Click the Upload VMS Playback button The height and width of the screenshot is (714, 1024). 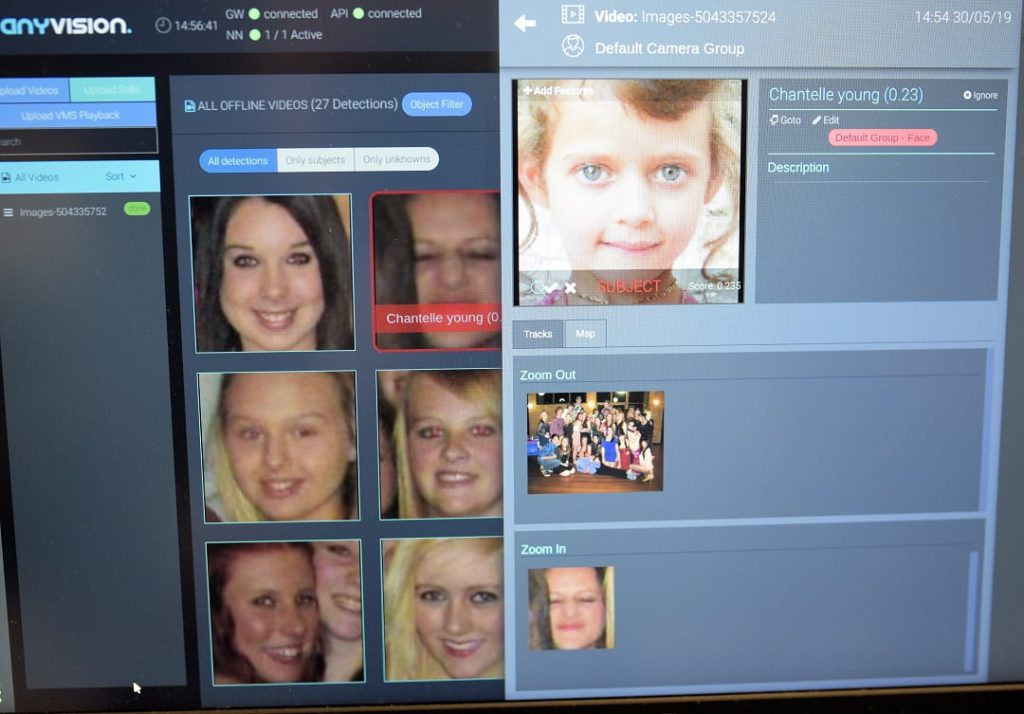70,115
